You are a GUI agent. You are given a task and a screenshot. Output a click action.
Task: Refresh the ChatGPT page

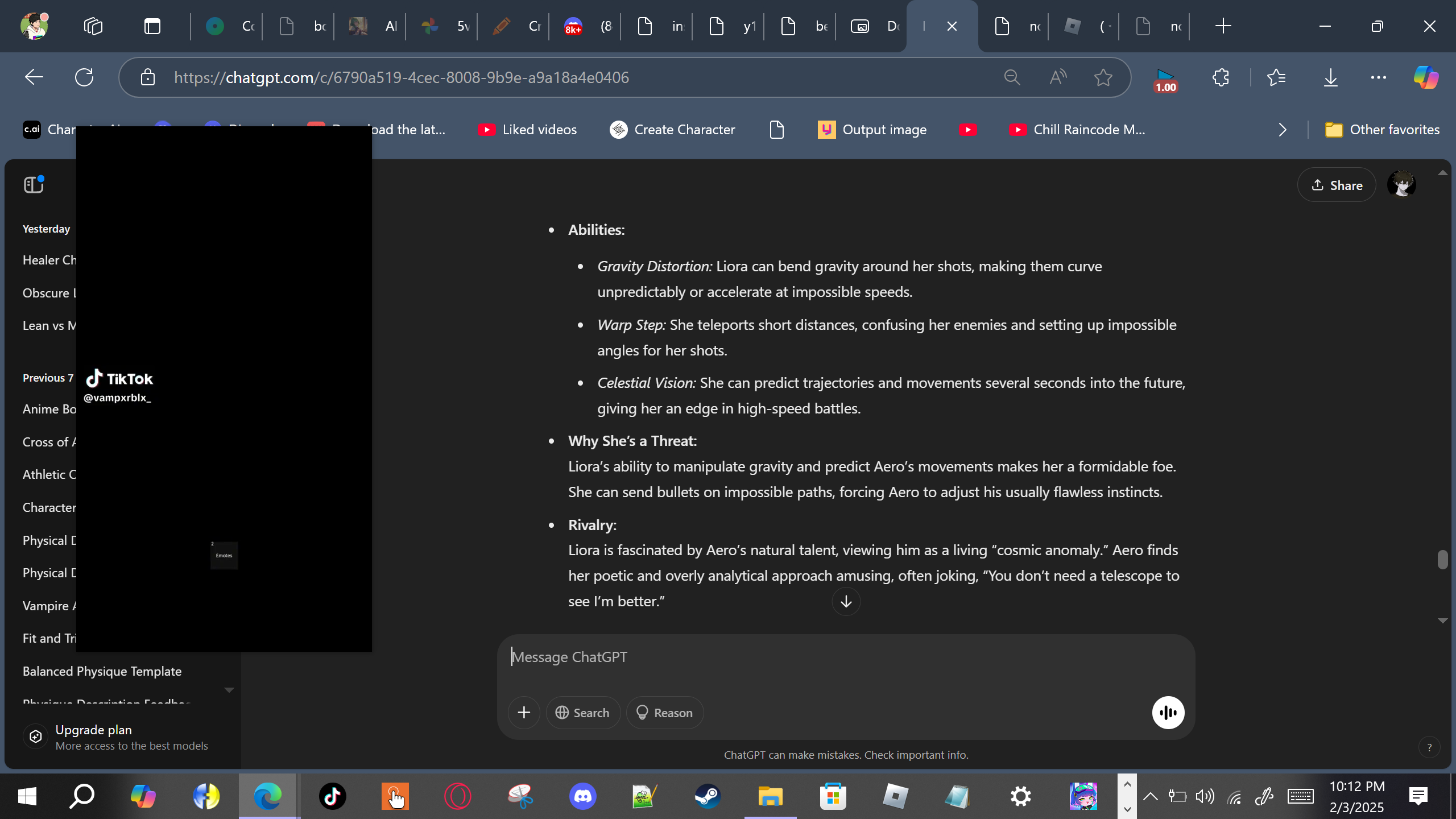pos(84,77)
